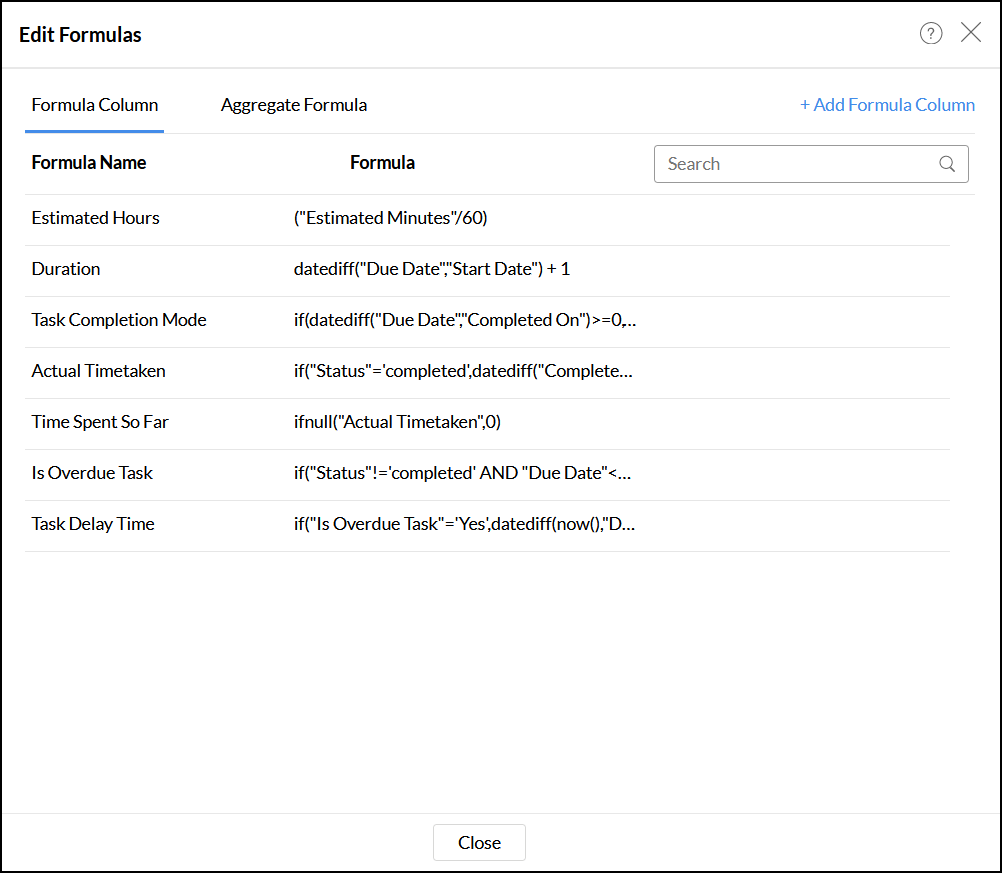Choose the Is Overdue Task formula

(92, 473)
